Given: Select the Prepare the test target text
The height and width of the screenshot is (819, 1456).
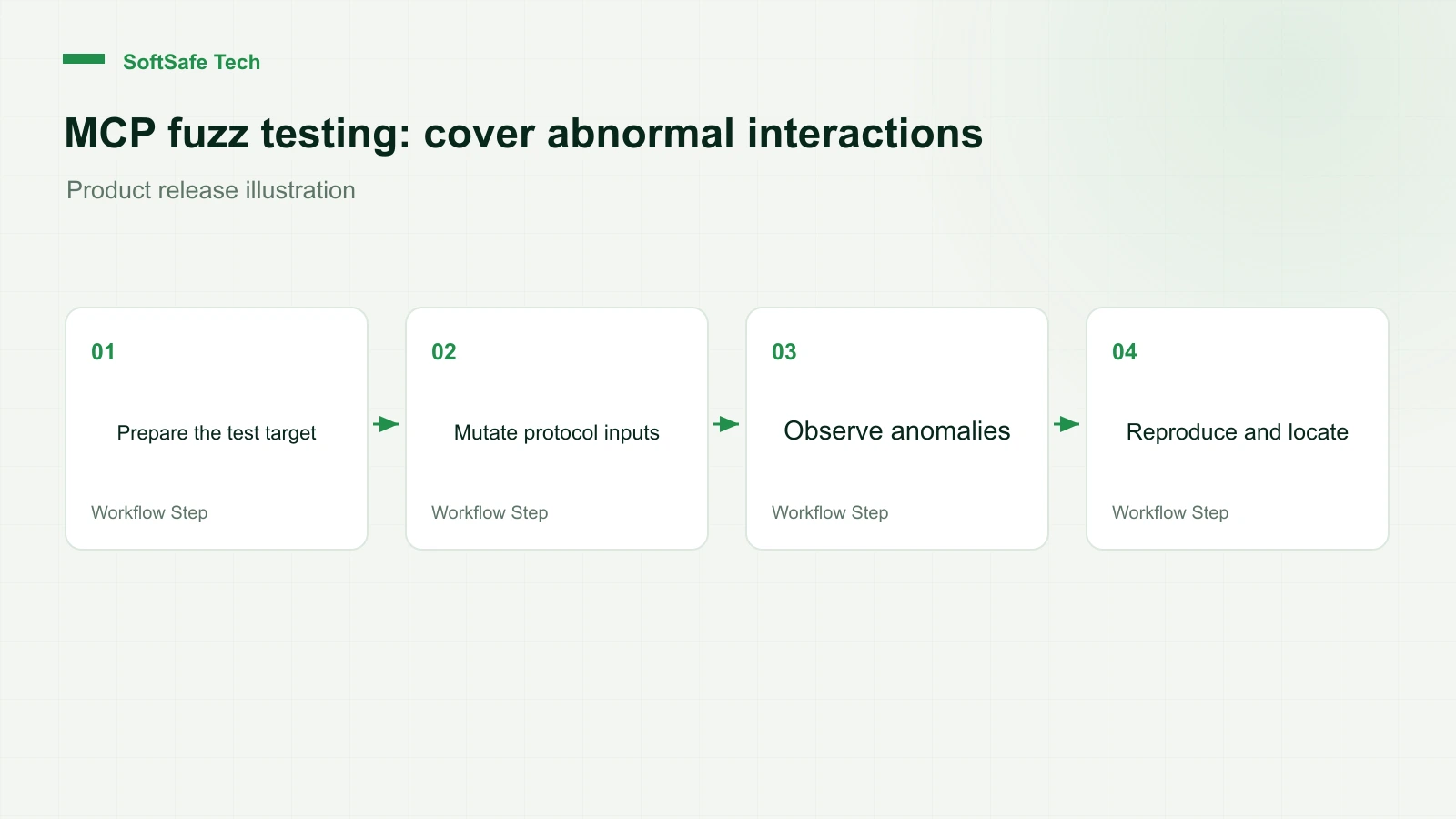Looking at the screenshot, I should point(217,433).
